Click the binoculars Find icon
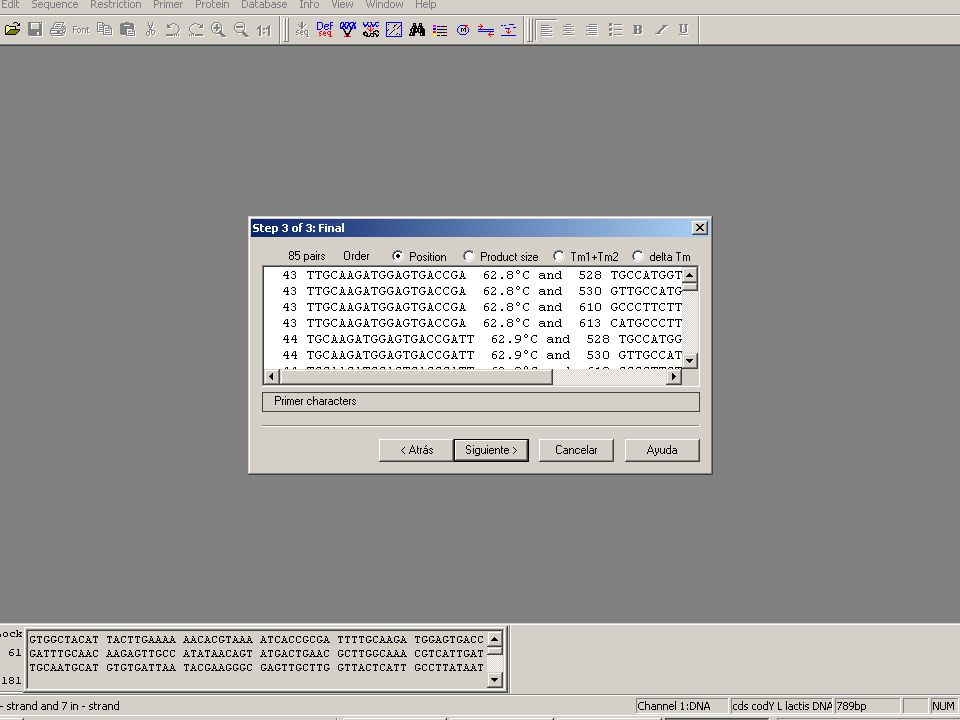Viewport: 960px width, 720px height. click(417, 29)
